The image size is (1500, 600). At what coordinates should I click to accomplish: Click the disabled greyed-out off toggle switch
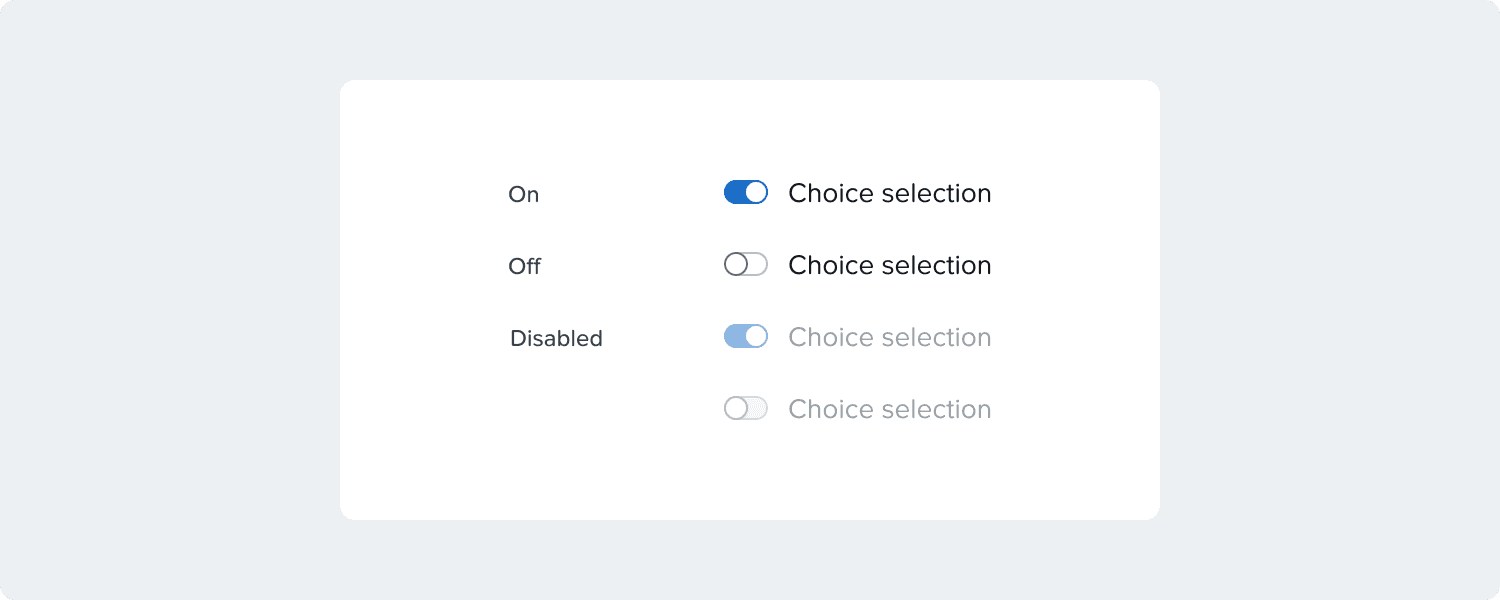pos(745,408)
